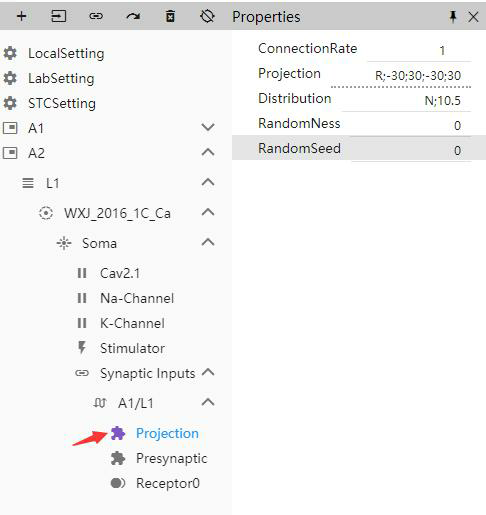Select the purple Projection puzzle icon

(118, 433)
